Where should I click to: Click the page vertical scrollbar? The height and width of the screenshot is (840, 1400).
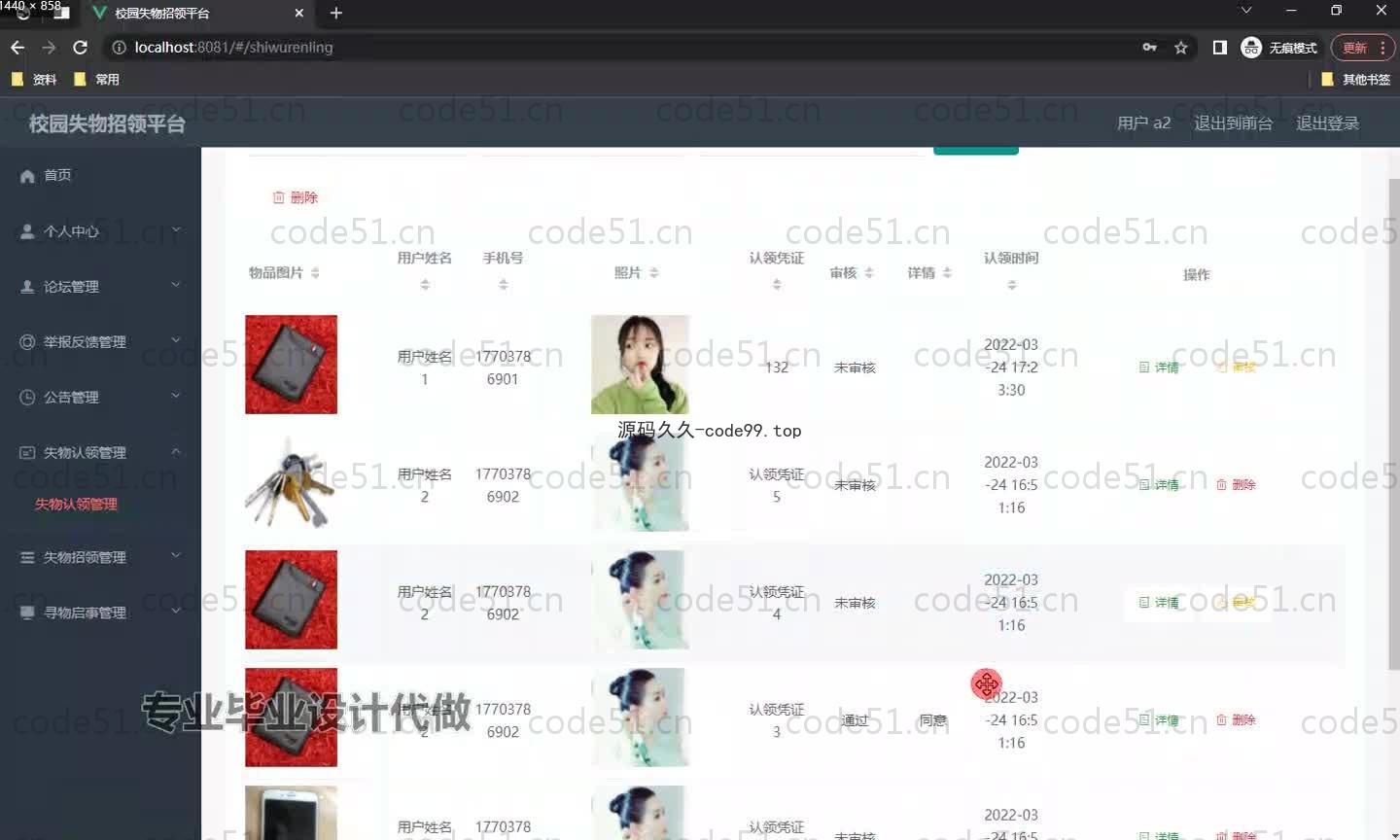[1393, 424]
